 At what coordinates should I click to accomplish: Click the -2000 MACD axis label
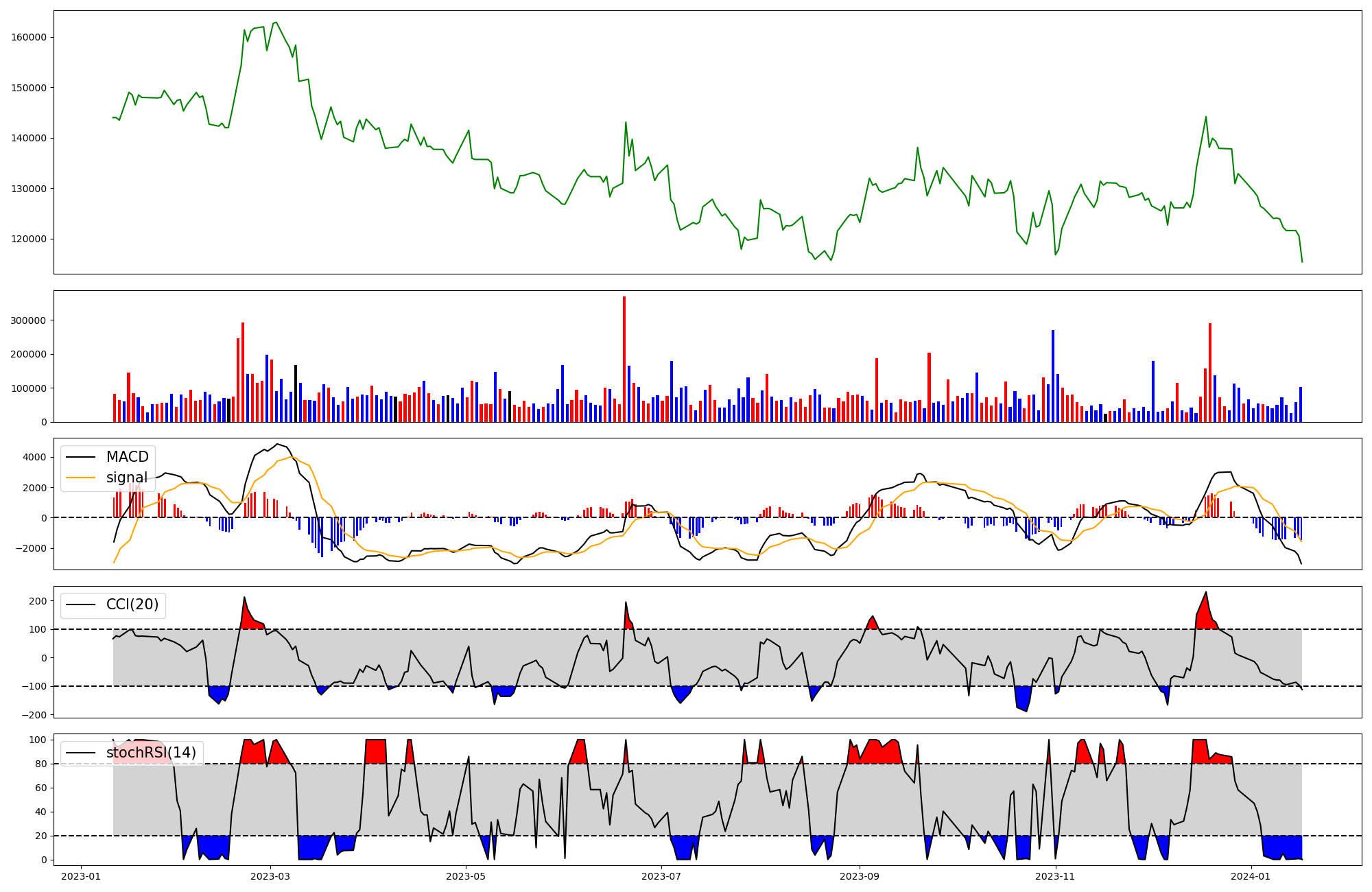32,548
